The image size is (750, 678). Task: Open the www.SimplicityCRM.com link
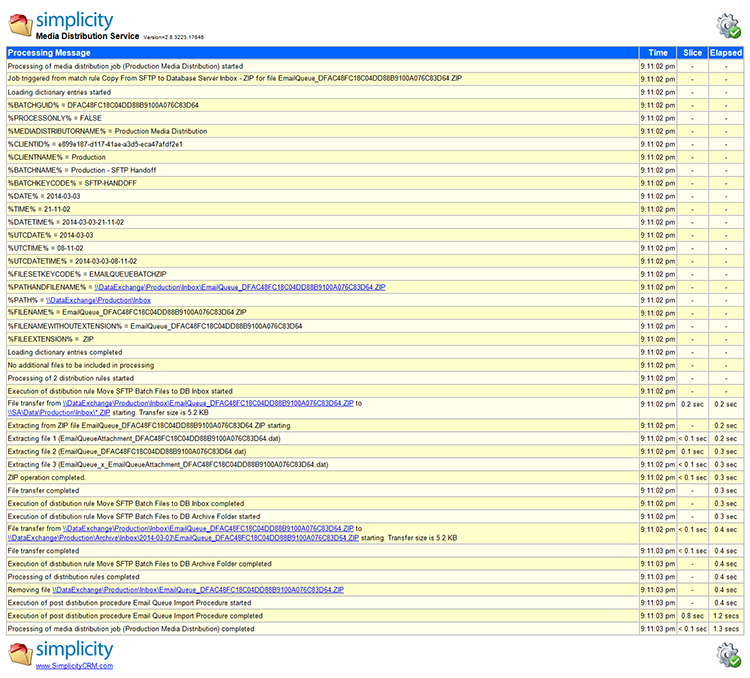74,666
